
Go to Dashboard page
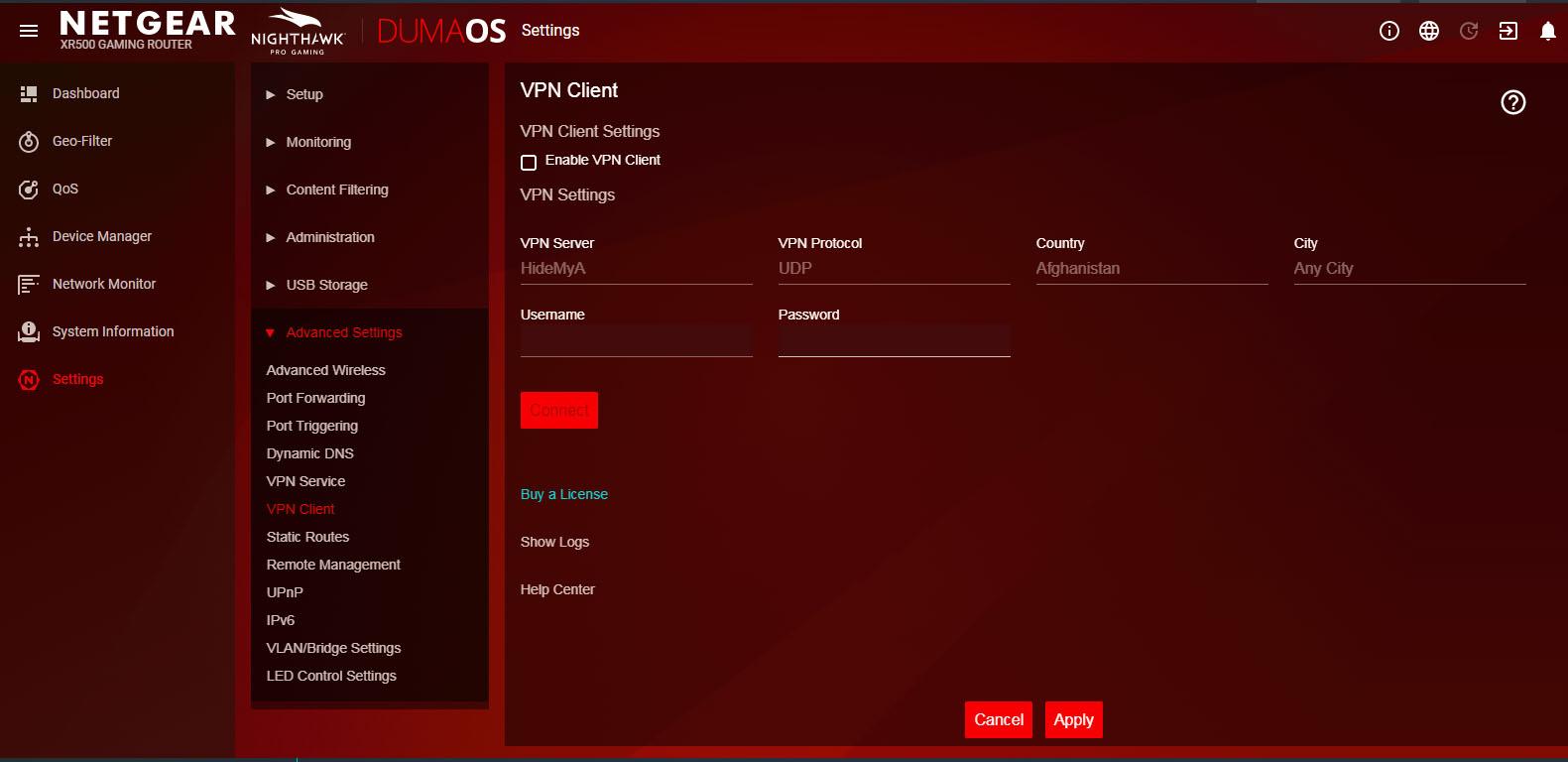(x=85, y=93)
